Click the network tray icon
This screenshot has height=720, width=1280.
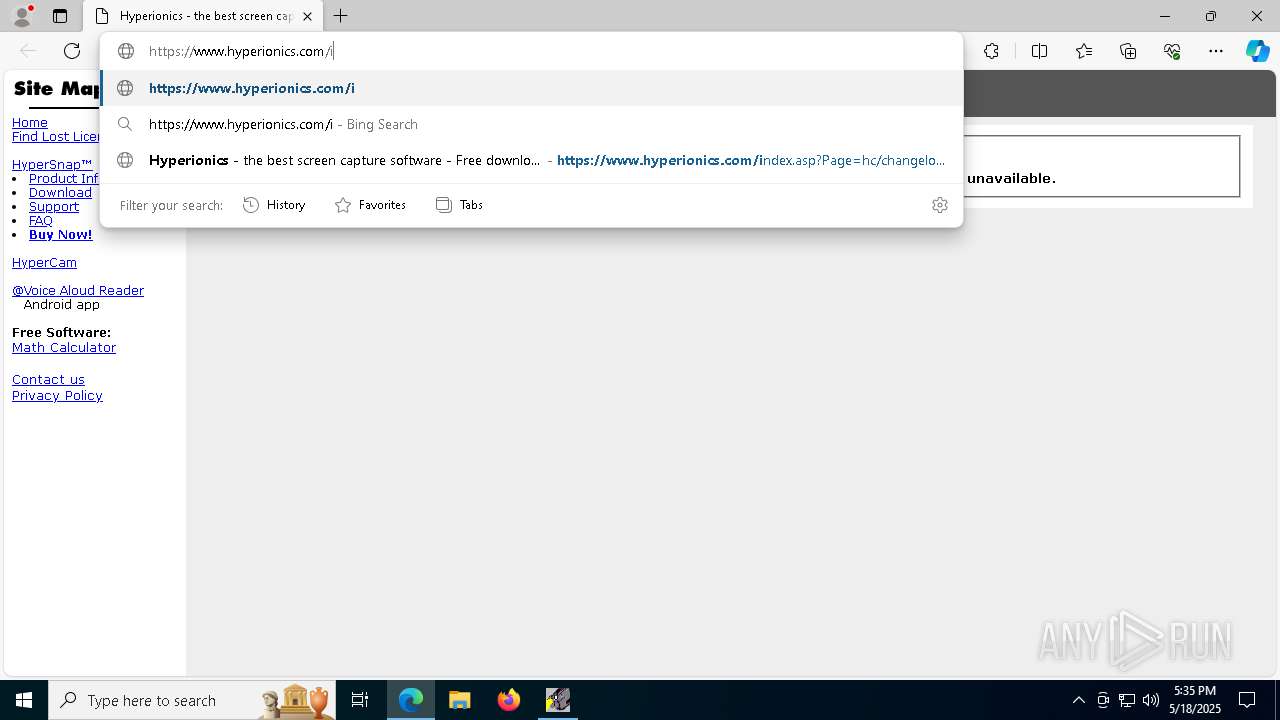pos(1127,700)
